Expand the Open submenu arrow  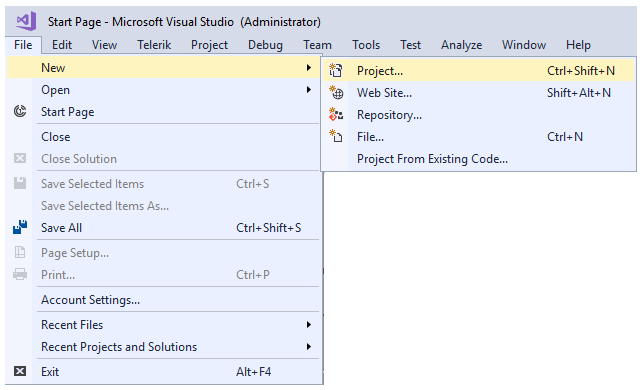pyautogui.click(x=308, y=89)
